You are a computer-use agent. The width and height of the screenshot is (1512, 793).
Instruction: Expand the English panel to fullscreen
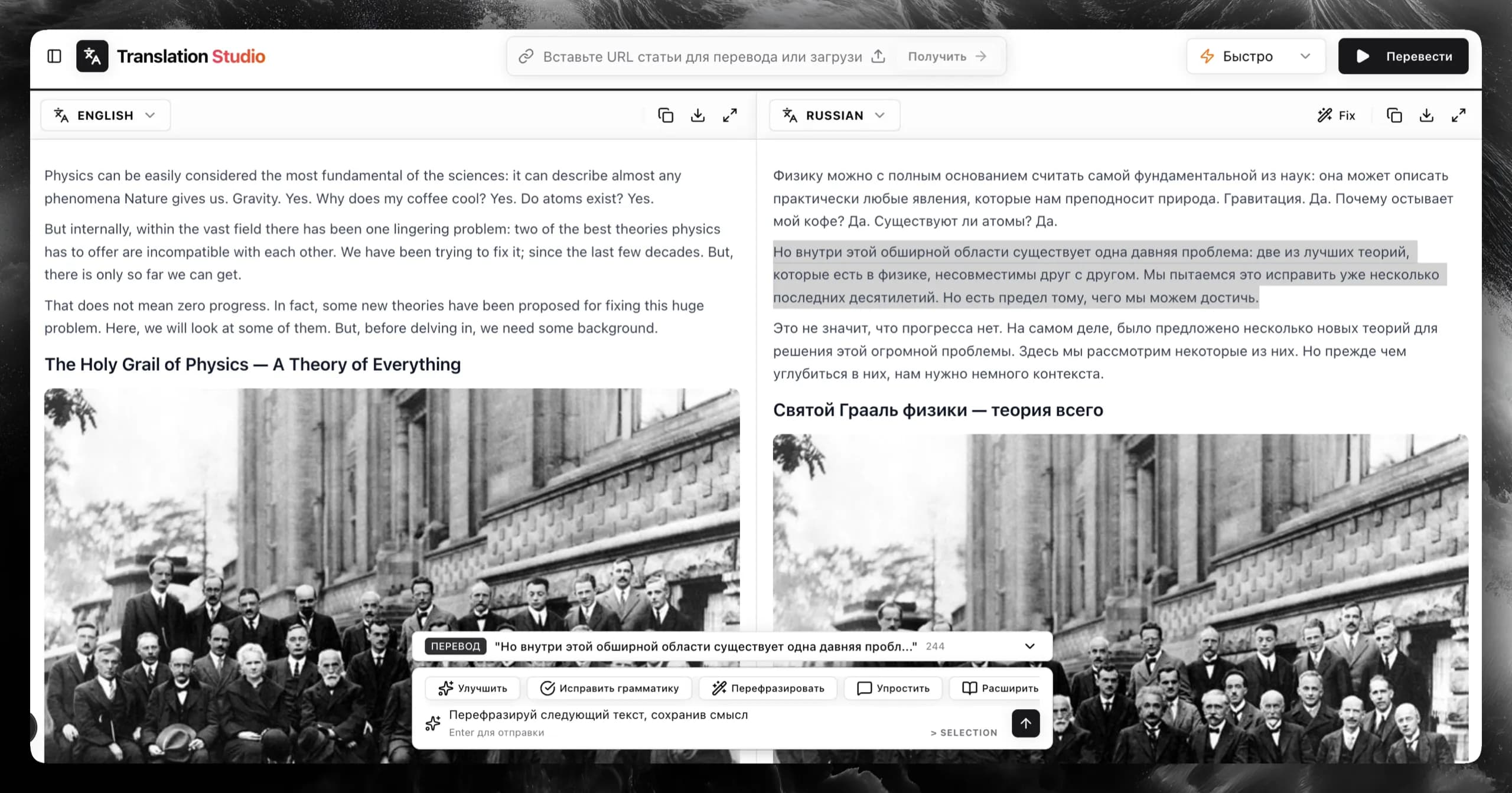[x=730, y=115]
